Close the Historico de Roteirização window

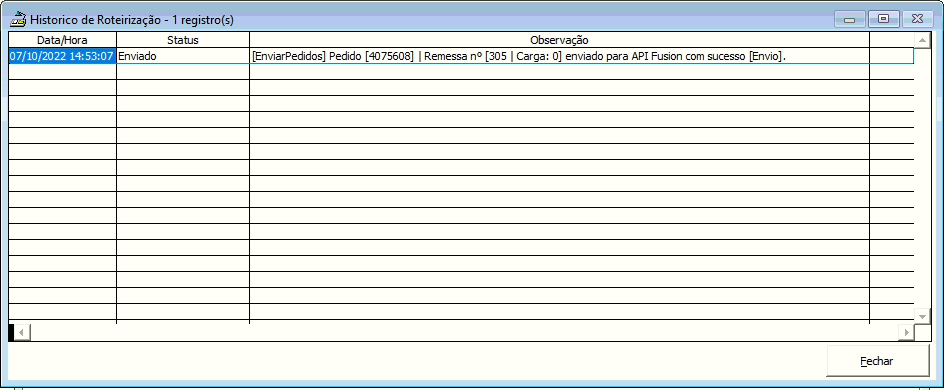pyautogui.click(x=917, y=19)
